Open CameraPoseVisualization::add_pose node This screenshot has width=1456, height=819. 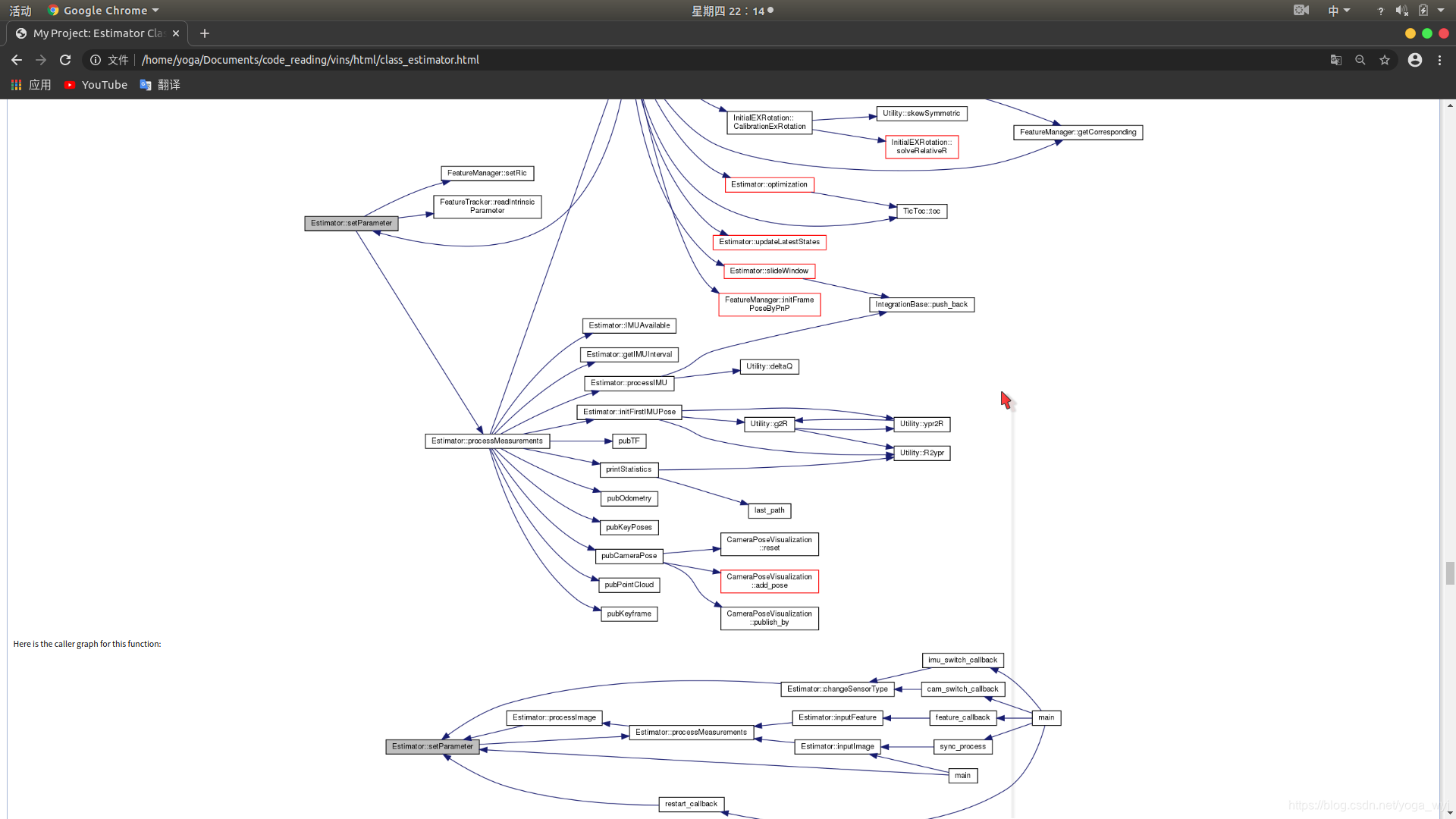tap(769, 582)
